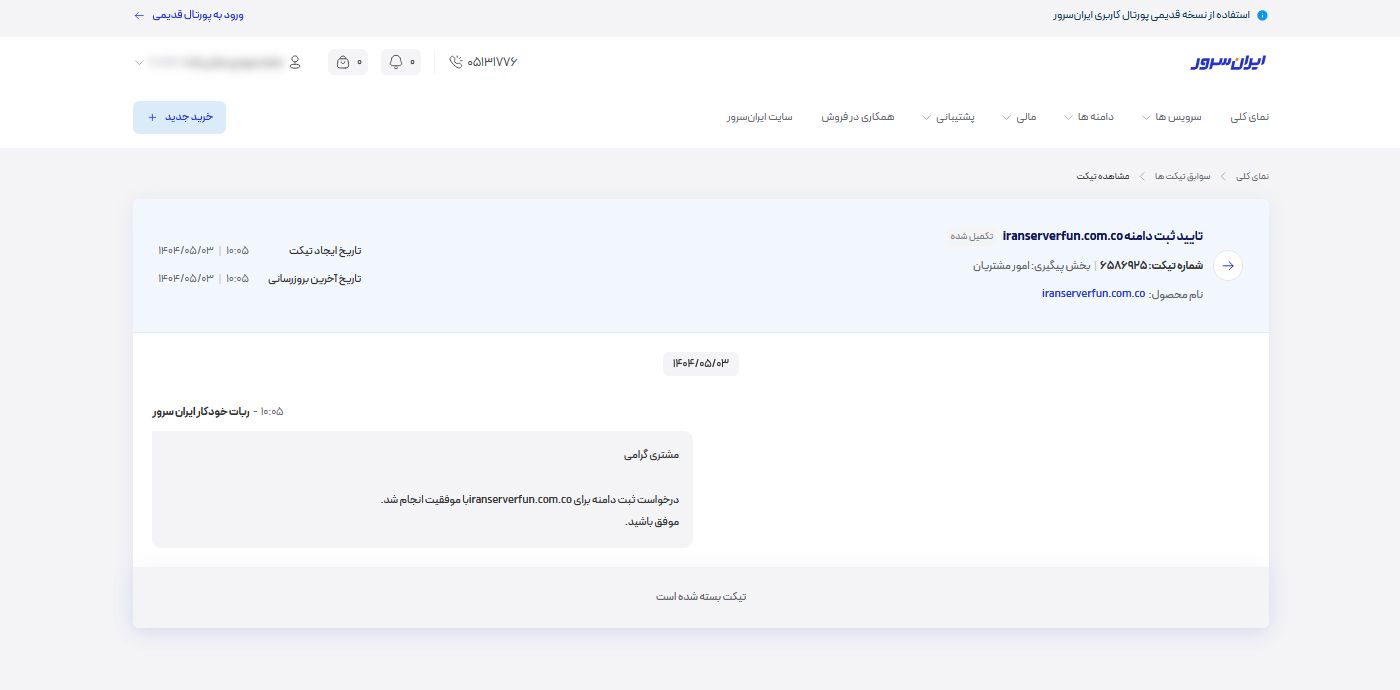Select نمای کلی in the navigation bar
The width and height of the screenshot is (1400, 690).
coord(1249,117)
